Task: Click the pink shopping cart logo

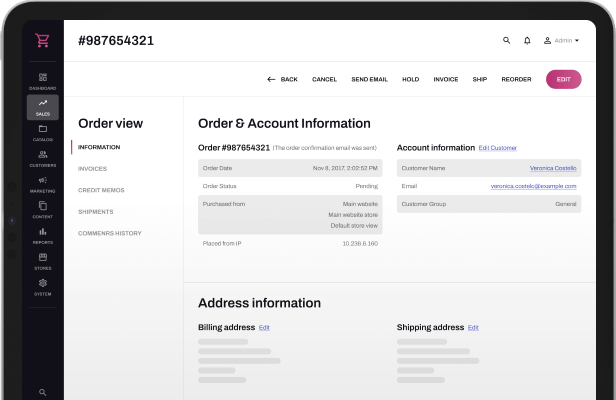Action: coord(42,40)
